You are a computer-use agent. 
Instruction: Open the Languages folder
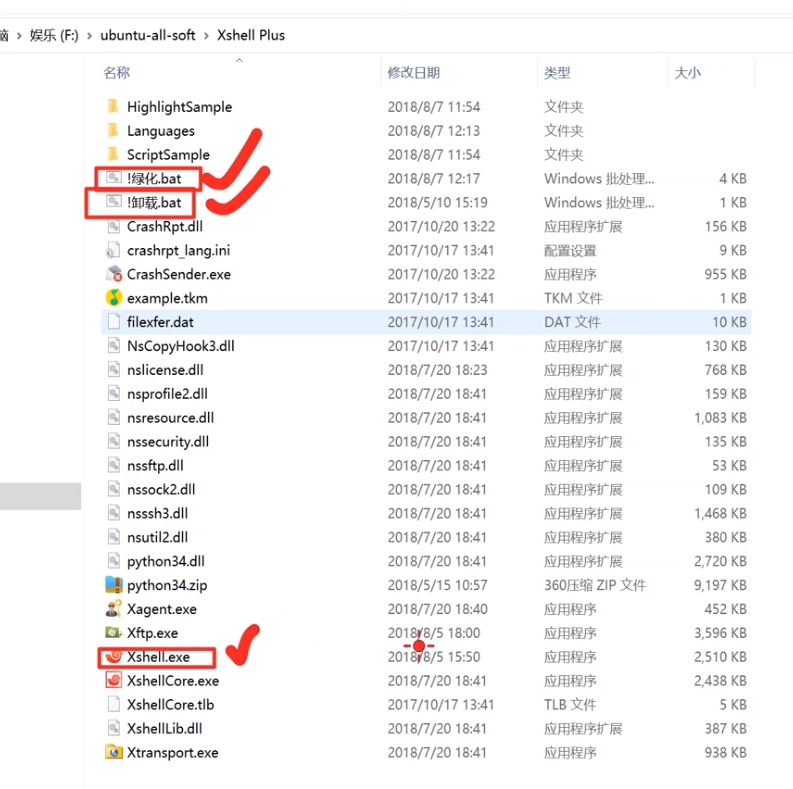coord(160,131)
